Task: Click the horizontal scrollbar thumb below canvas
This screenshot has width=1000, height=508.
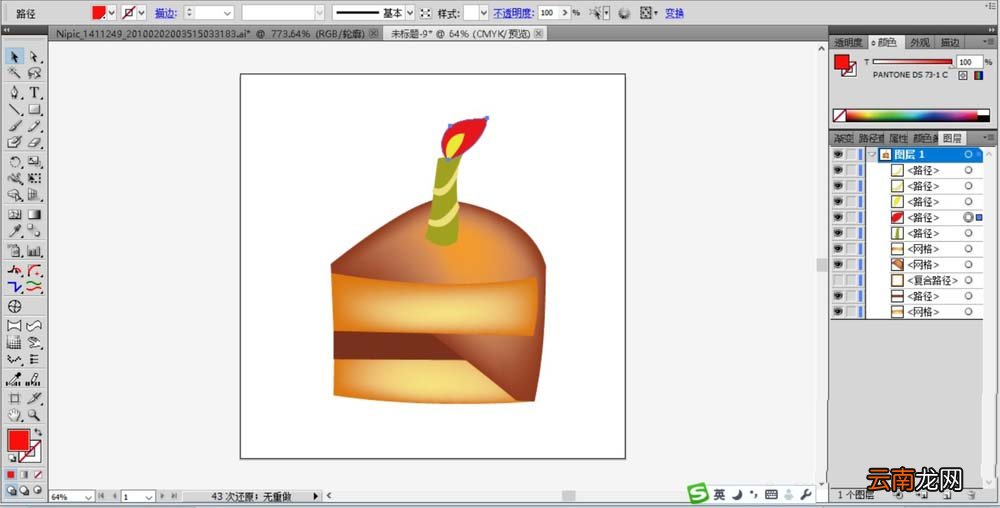Action: click(x=569, y=495)
